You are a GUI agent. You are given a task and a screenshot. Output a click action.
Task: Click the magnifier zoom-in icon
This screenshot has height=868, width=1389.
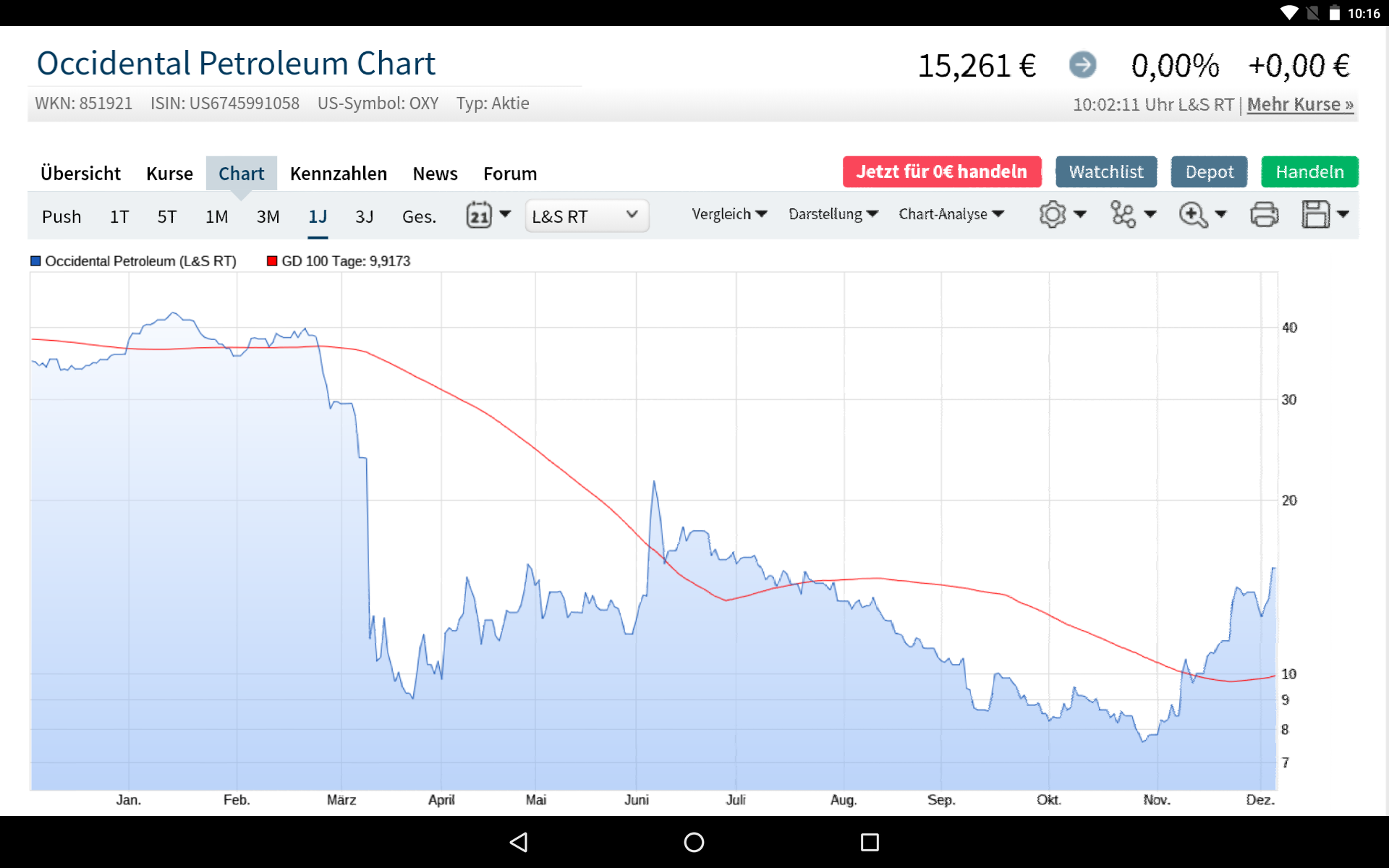pyautogui.click(x=1193, y=215)
